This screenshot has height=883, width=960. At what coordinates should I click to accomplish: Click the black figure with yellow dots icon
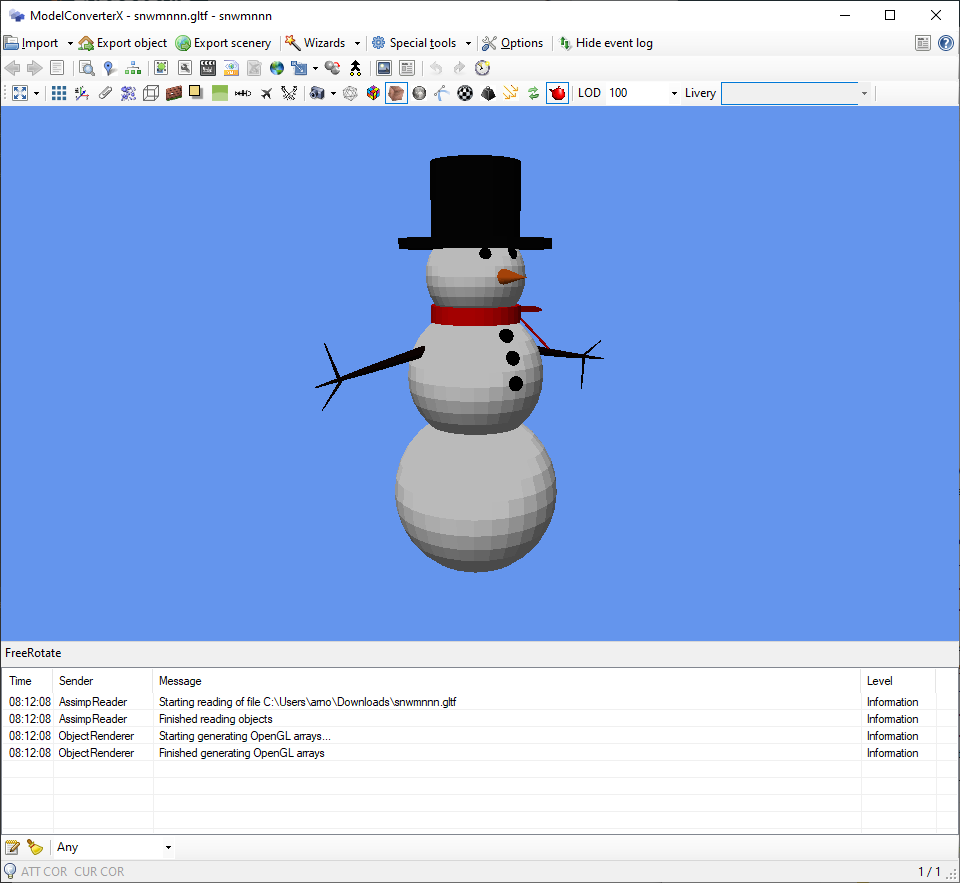tap(355, 68)
